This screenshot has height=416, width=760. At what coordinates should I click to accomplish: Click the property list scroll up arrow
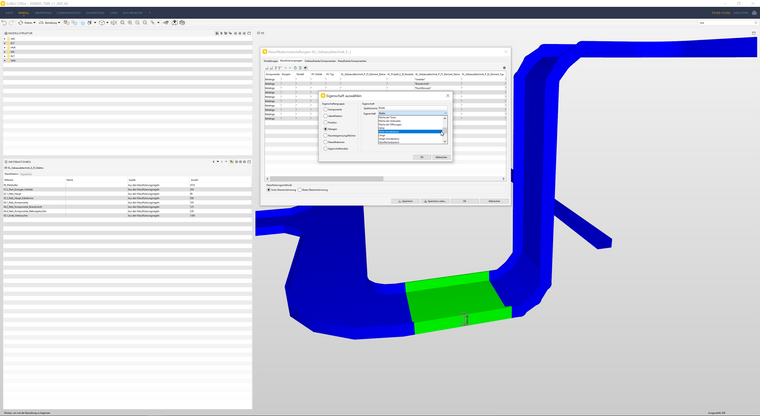445,118
